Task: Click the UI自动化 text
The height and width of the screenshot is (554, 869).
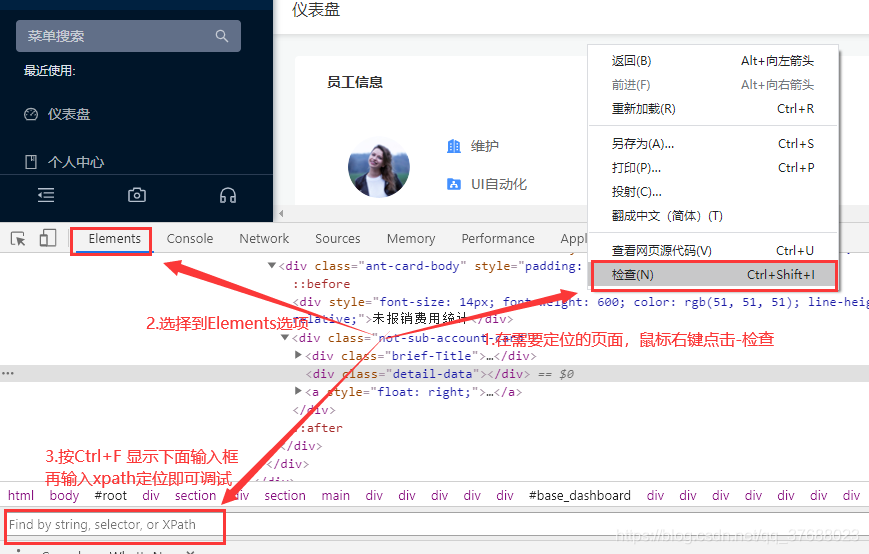Action: [499, 184]
